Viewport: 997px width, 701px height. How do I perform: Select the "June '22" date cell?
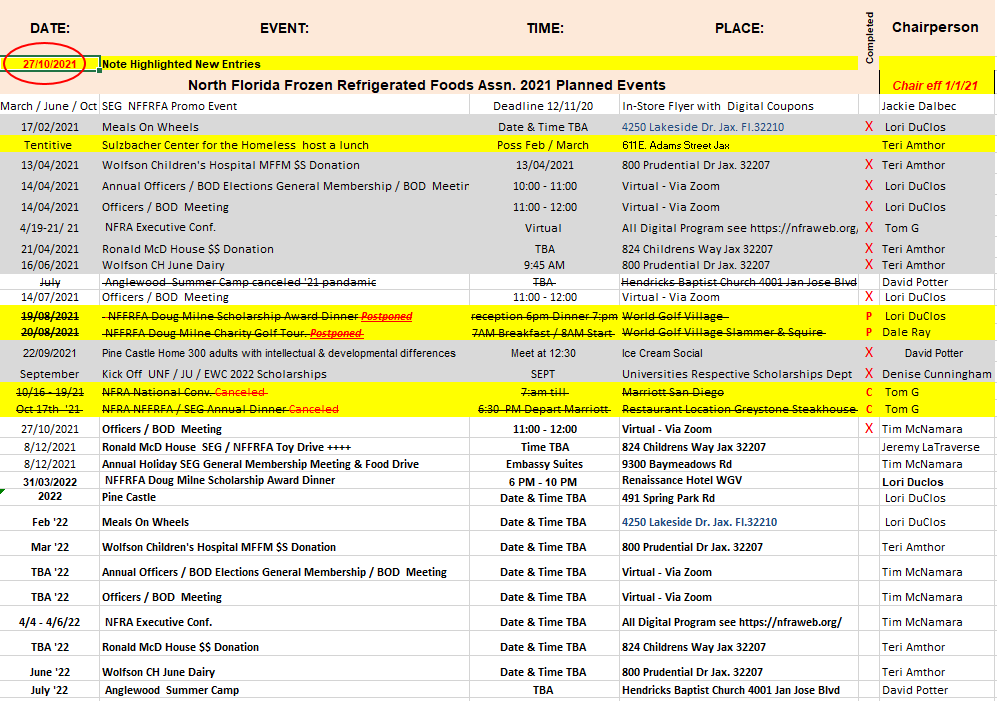(50, 672)
